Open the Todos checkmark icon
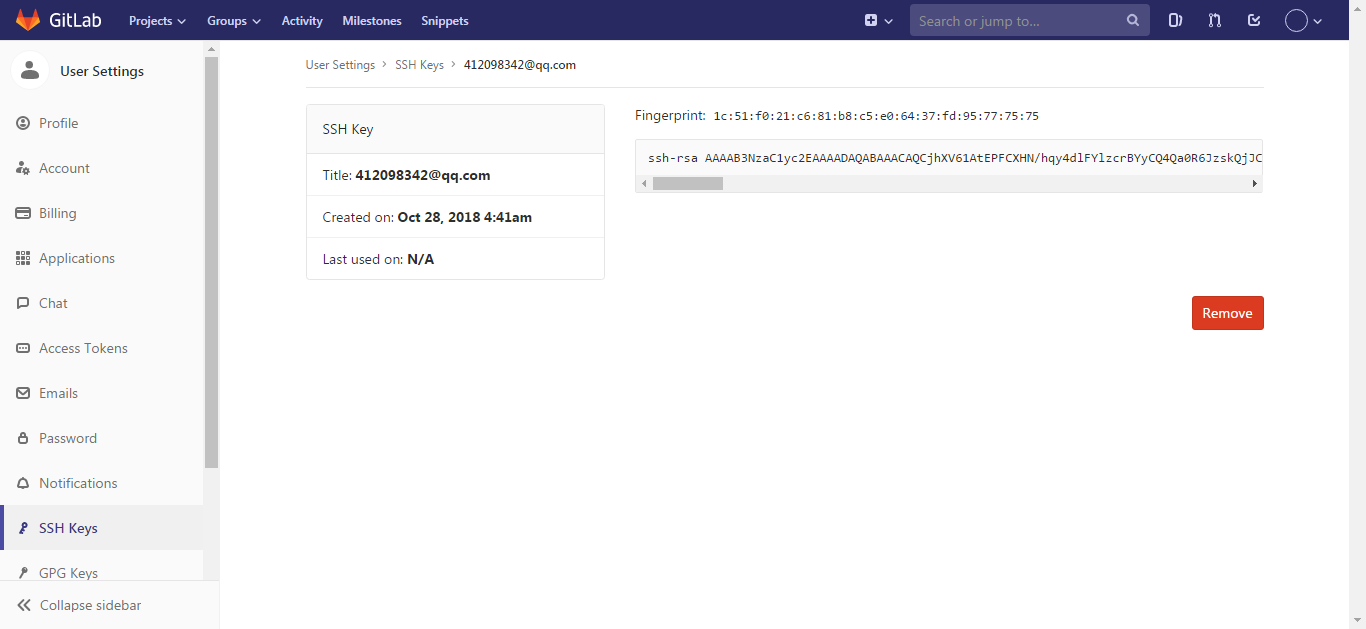 pos(1254,20)
